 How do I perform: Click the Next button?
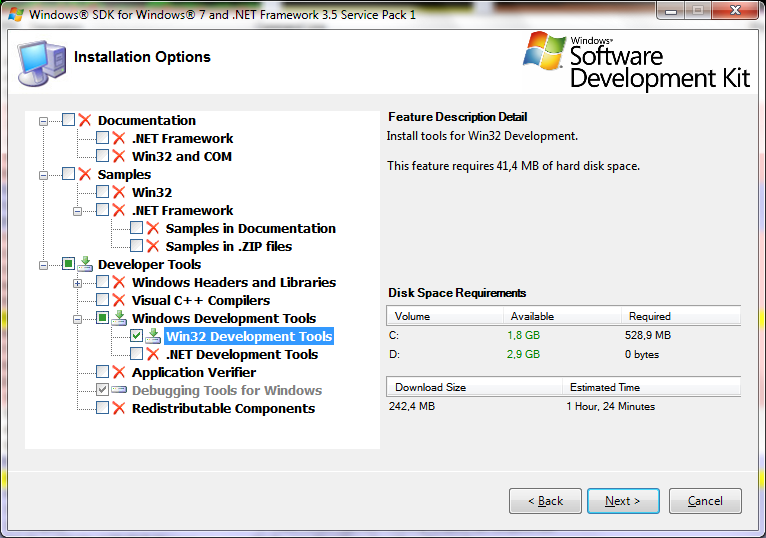(x=623, y=501)
